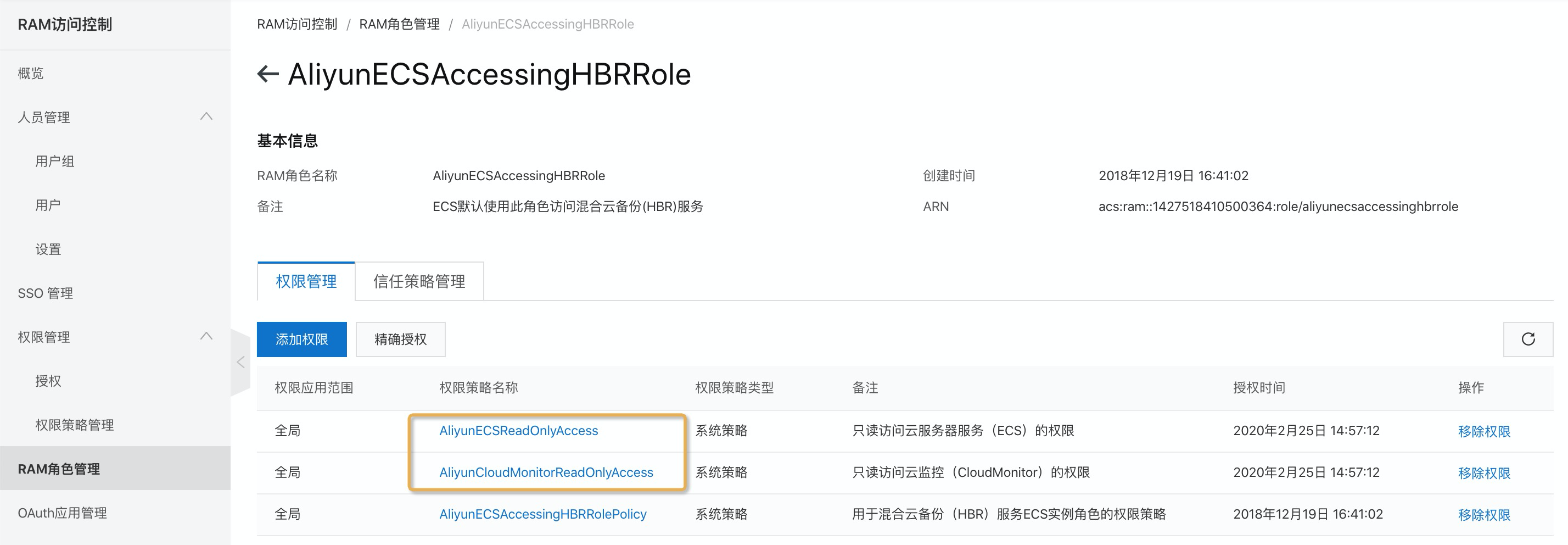Click the RAM访问控制 sidebar title
1568x545 pixels.
pos(65,24)
